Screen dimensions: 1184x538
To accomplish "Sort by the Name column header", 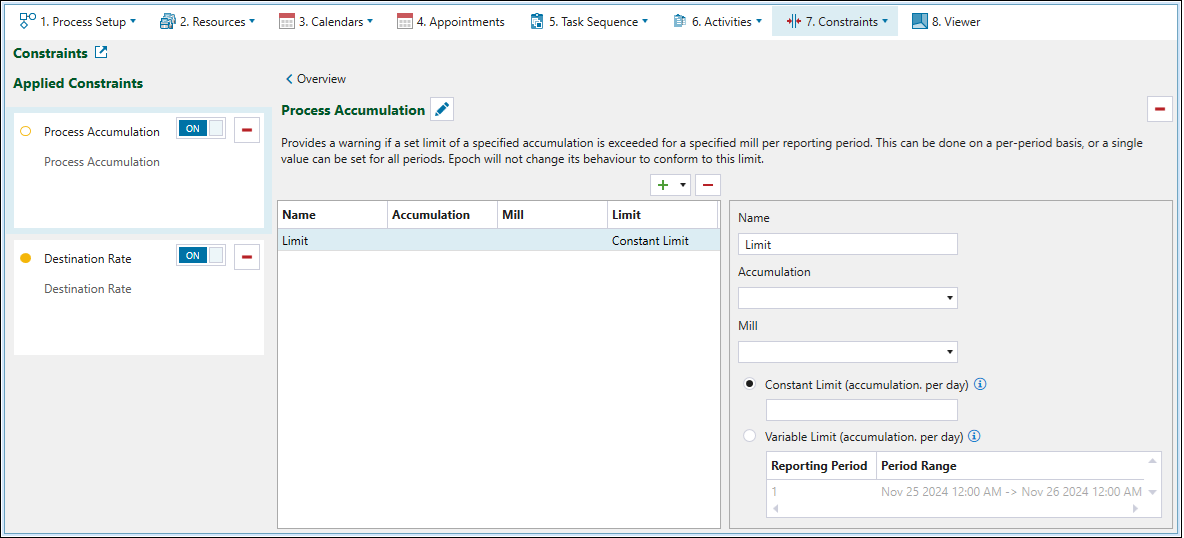I will [x=332, y=215].
